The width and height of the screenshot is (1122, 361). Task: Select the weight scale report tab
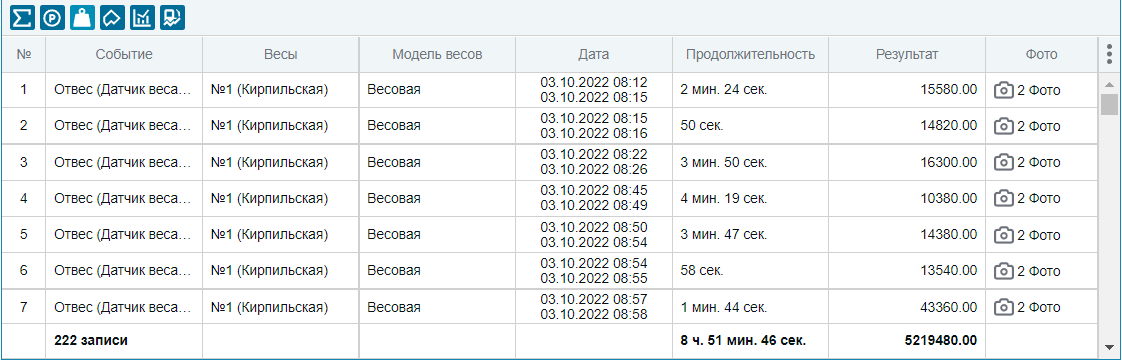[82, 18]
